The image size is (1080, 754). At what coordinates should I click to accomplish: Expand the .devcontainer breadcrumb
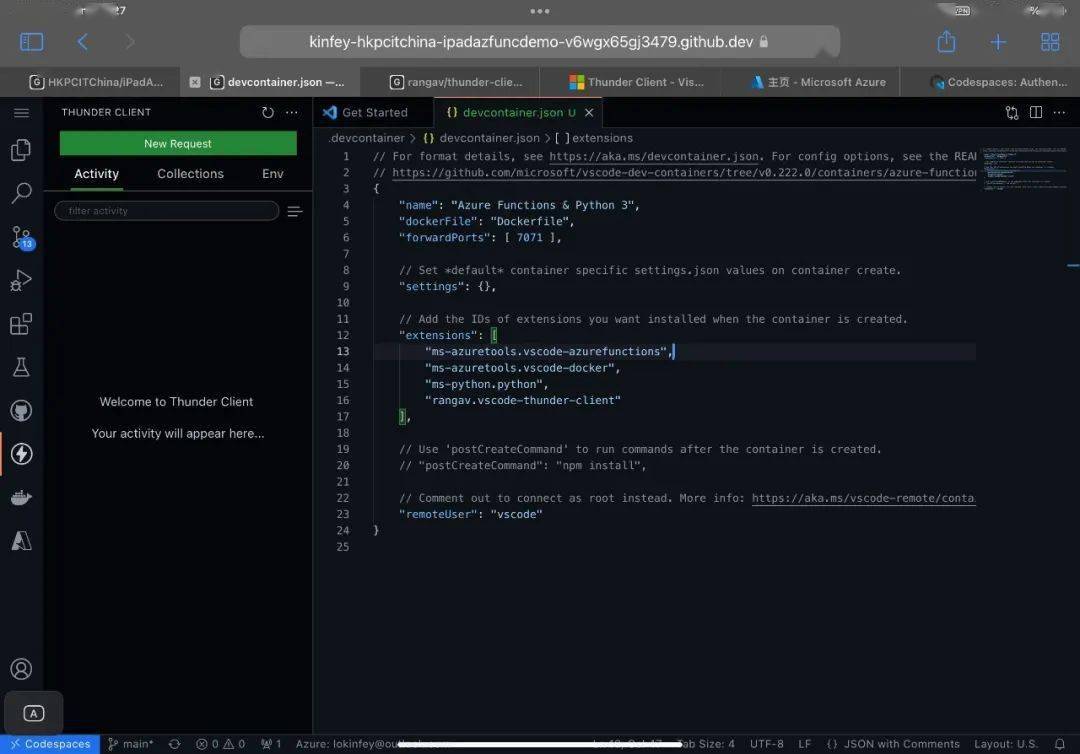[365, 138]
